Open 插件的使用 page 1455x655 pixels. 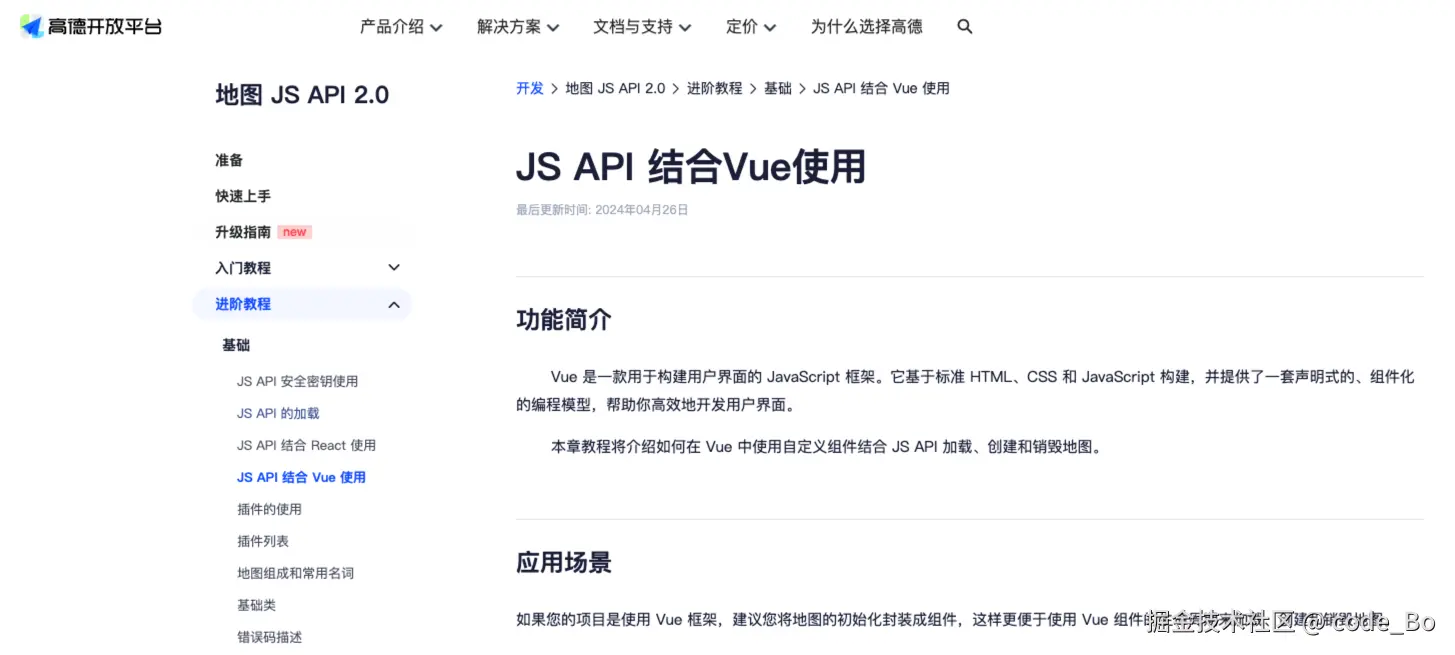[x=269, y=509]
